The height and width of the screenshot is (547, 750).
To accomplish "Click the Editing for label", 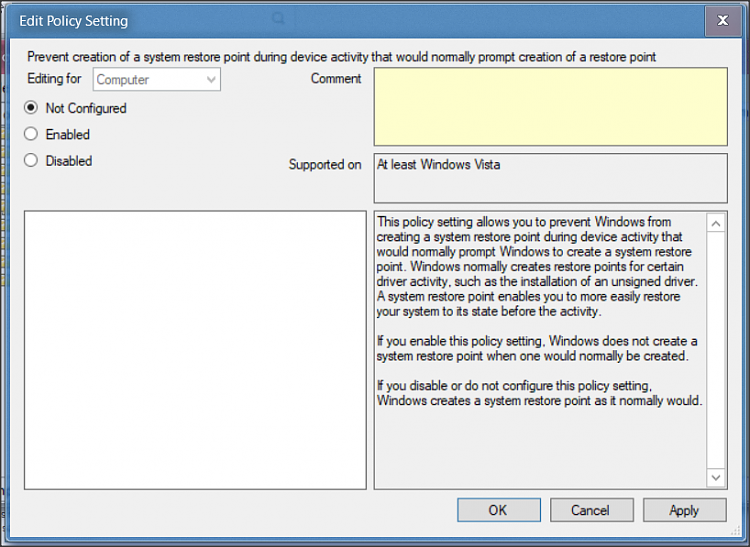I will click(54, 79).
